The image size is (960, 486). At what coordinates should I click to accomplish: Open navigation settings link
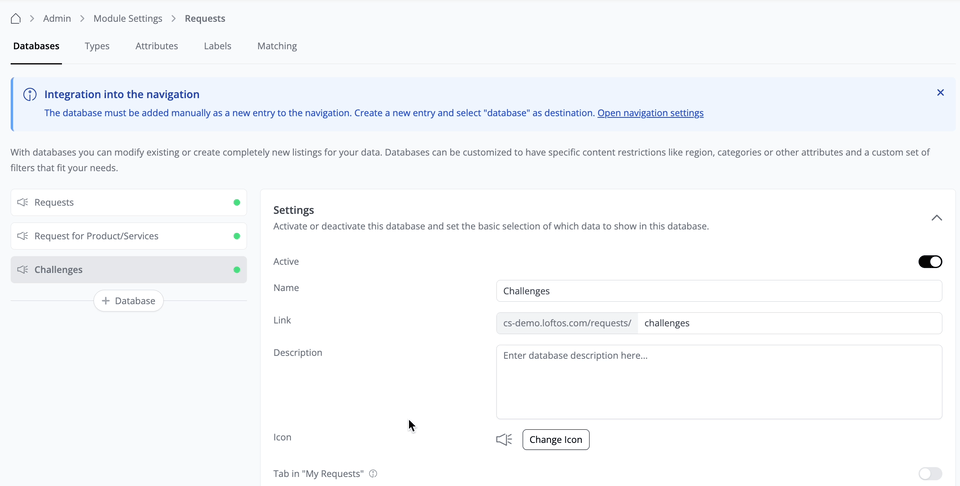[x=650, y=113]
